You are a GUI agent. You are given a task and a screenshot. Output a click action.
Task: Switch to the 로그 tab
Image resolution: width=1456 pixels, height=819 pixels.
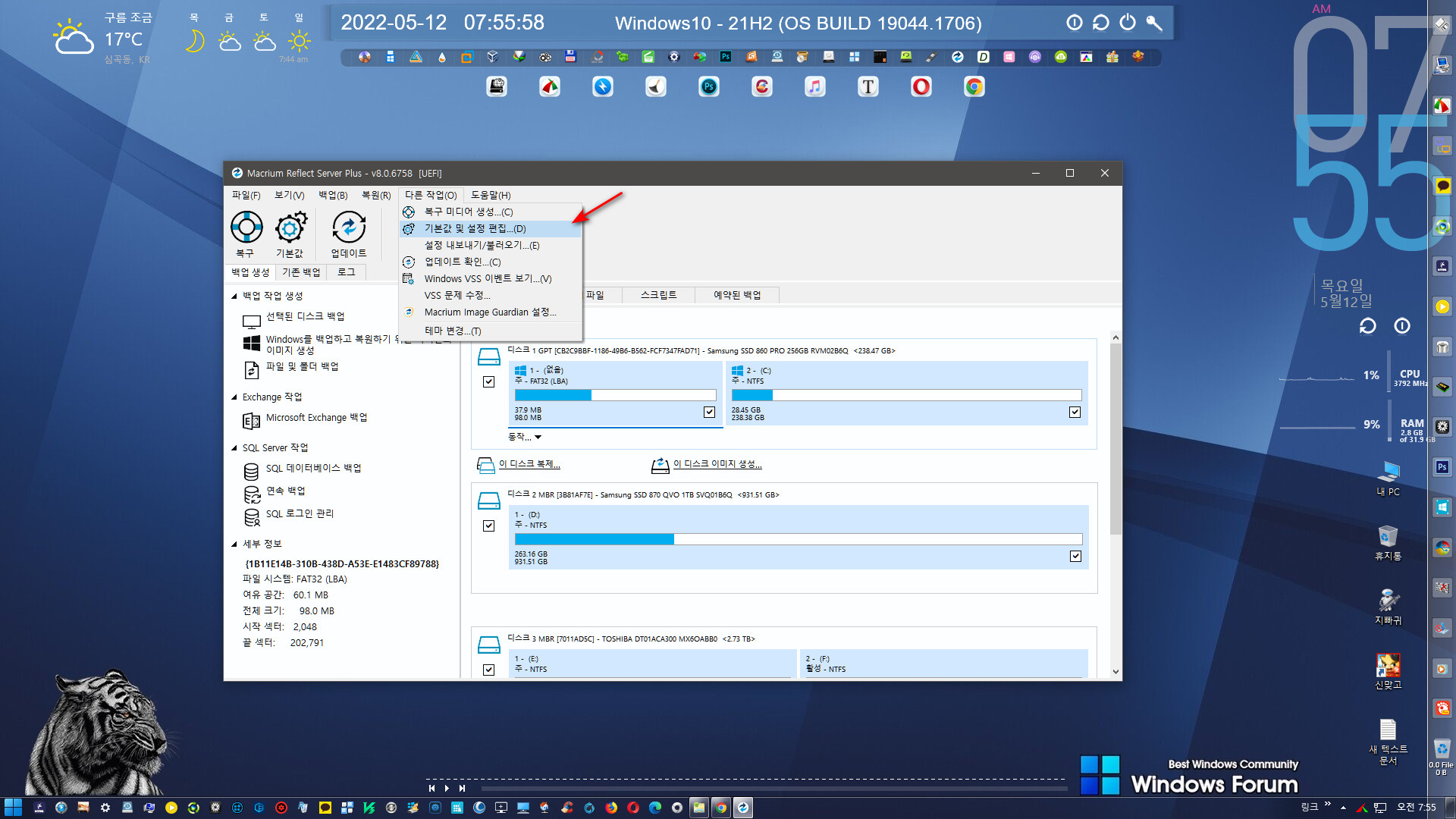click(x=347, y=272)
